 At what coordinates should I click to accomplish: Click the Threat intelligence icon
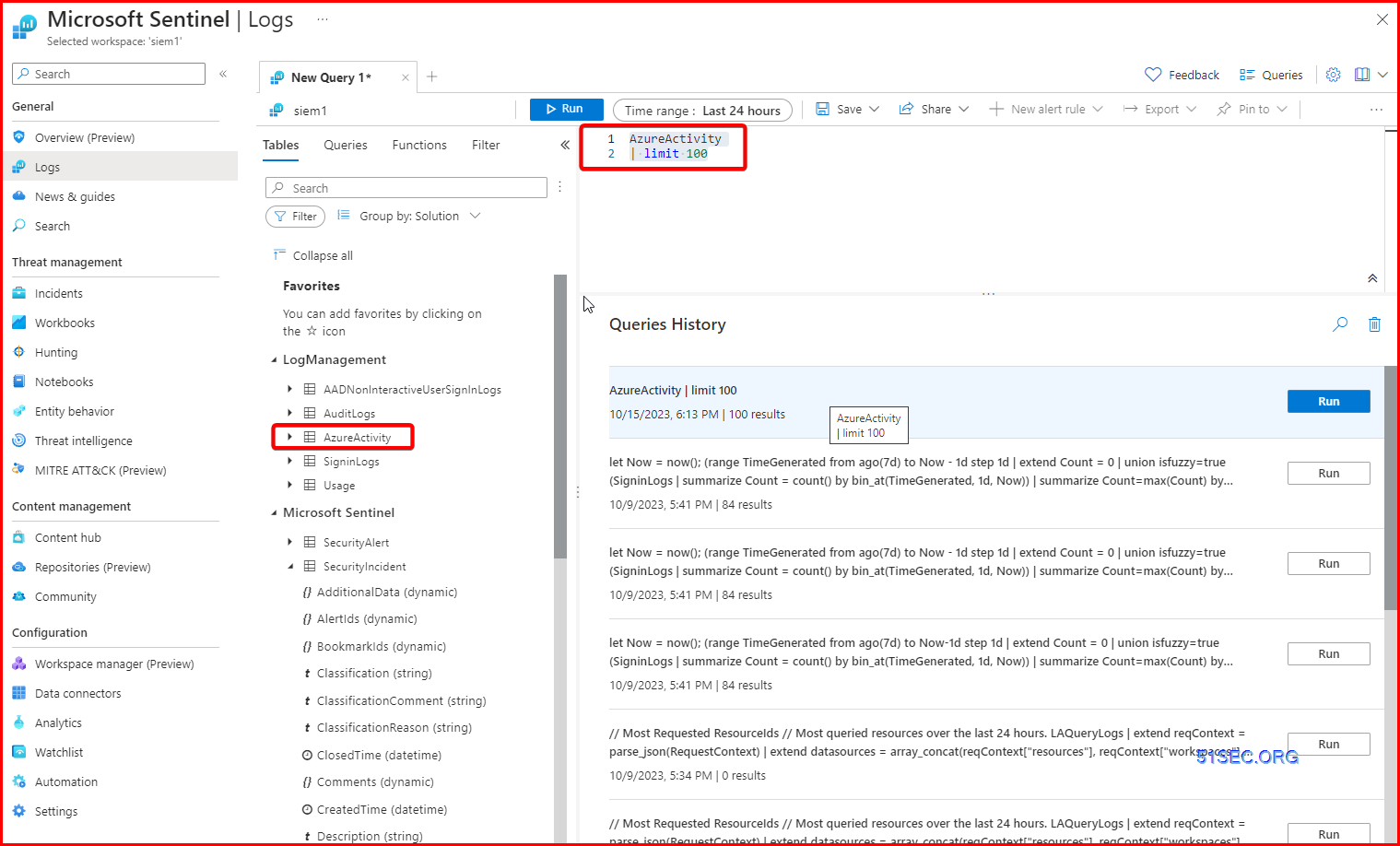click(18, 441)
